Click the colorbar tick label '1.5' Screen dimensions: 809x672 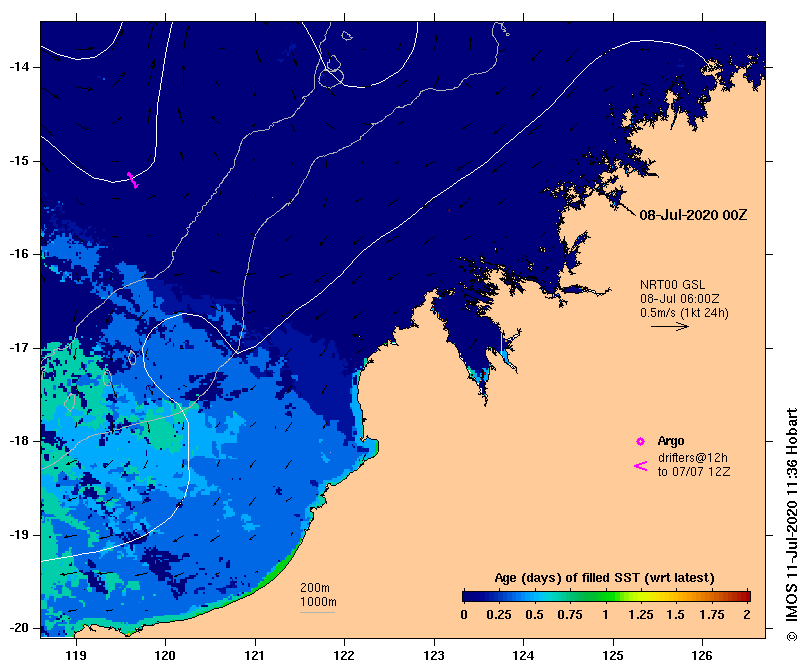click(x=675, y=615)
